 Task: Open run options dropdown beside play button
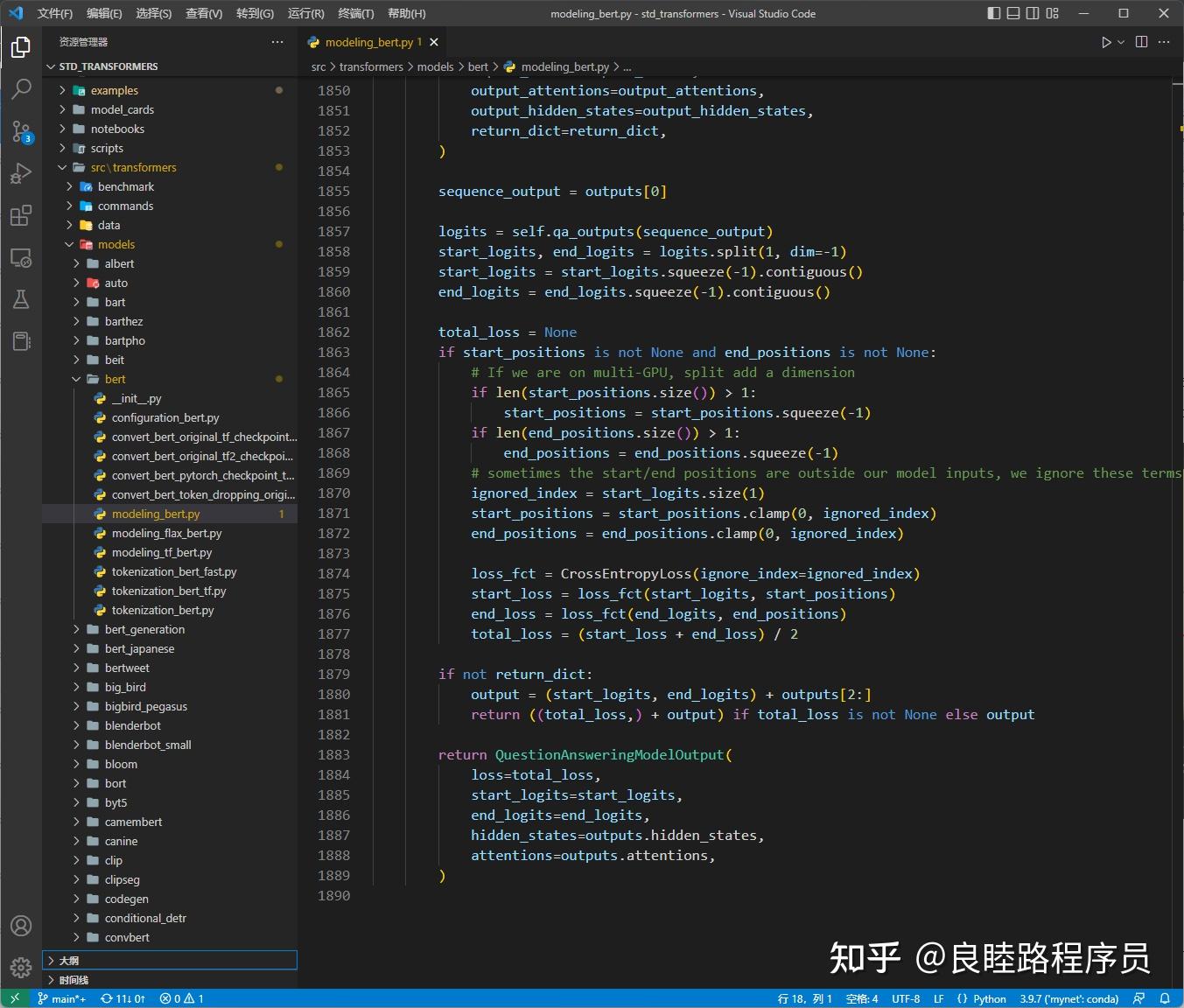point(1120,42)
